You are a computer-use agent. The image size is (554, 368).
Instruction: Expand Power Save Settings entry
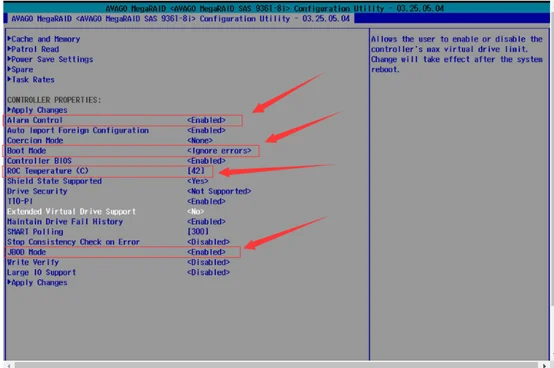(50, 59)
